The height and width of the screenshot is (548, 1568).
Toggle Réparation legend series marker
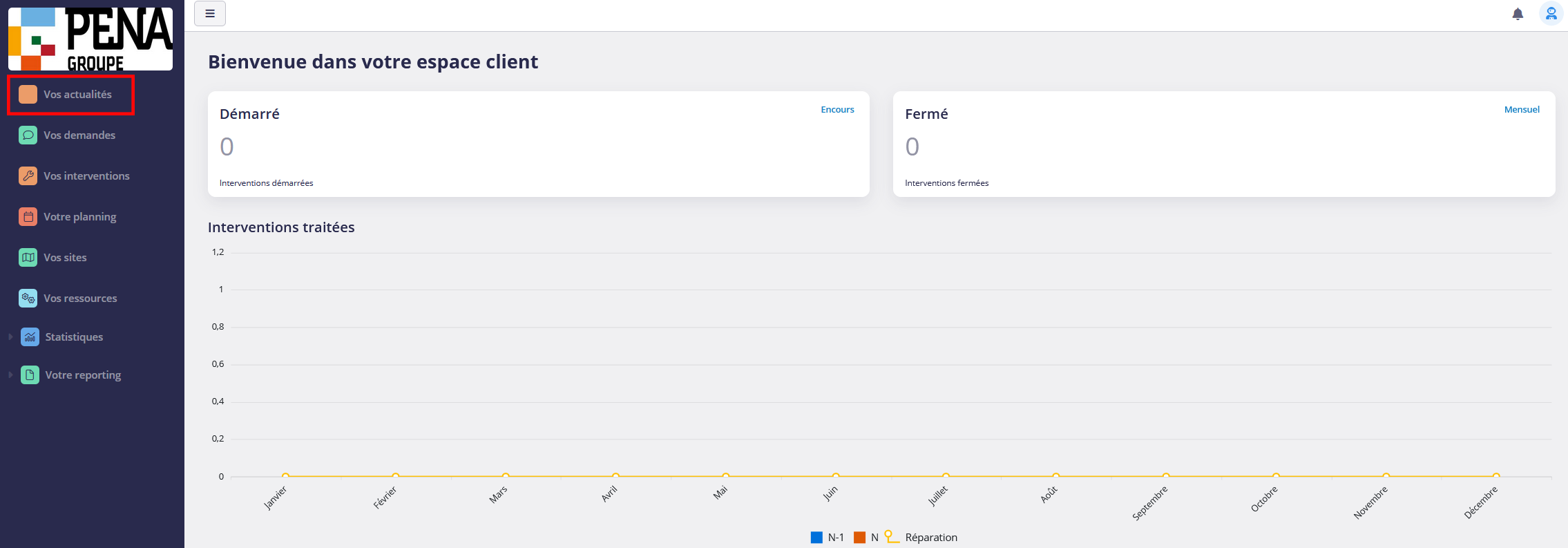click(892, 537)
